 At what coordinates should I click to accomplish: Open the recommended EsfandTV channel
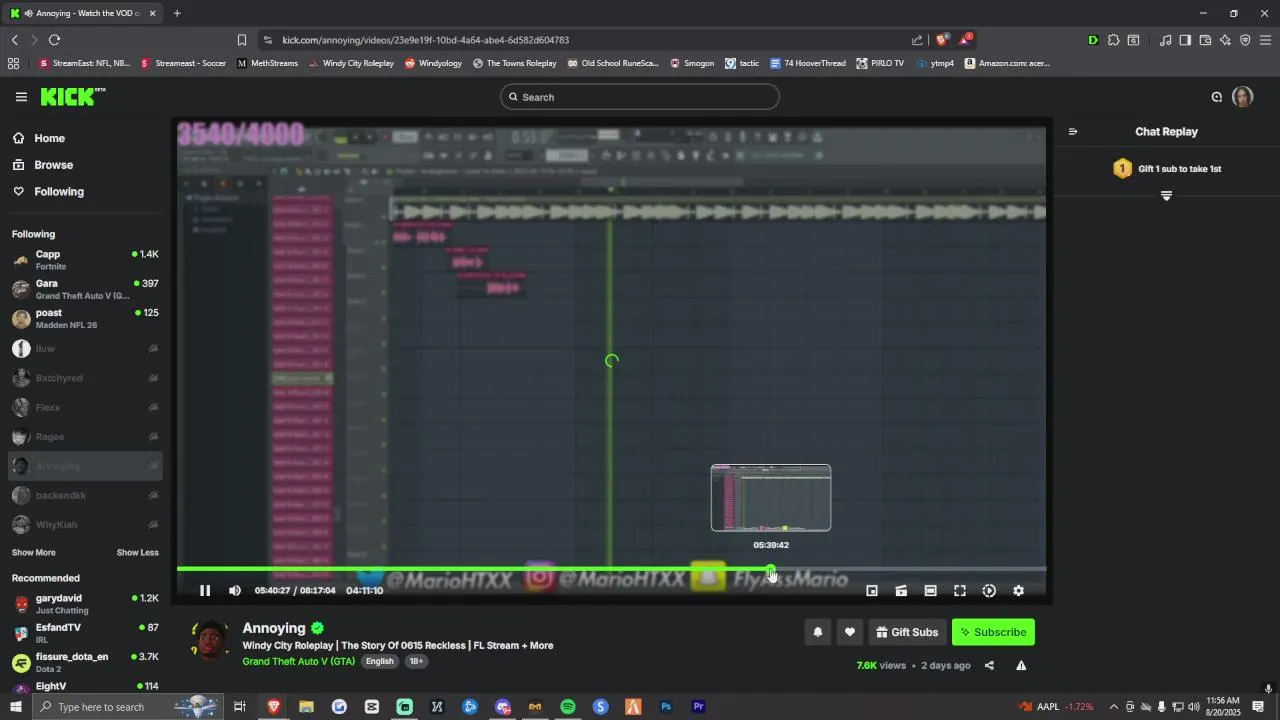(85, 633)
